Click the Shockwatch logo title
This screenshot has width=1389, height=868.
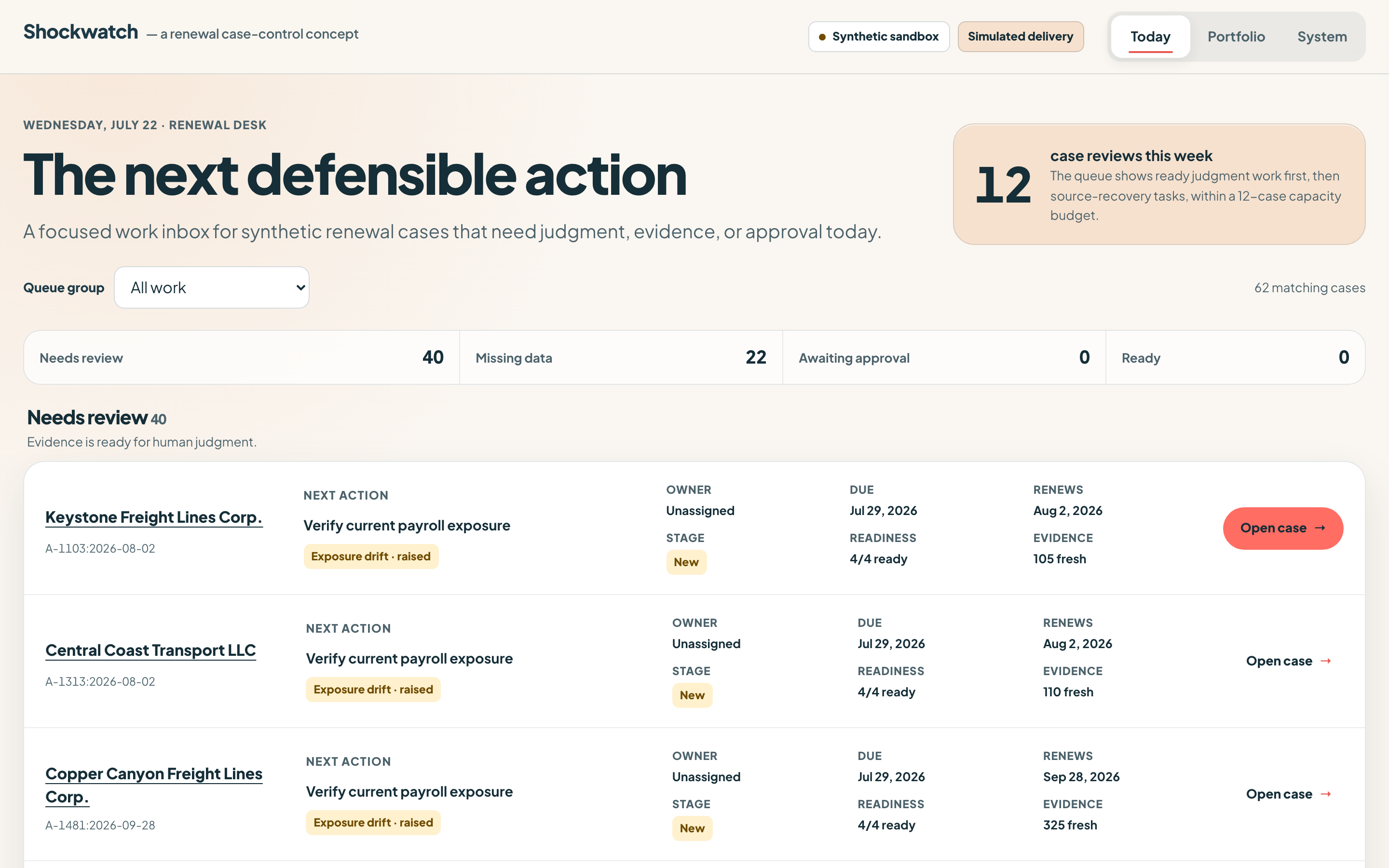(x=81, y=32)
